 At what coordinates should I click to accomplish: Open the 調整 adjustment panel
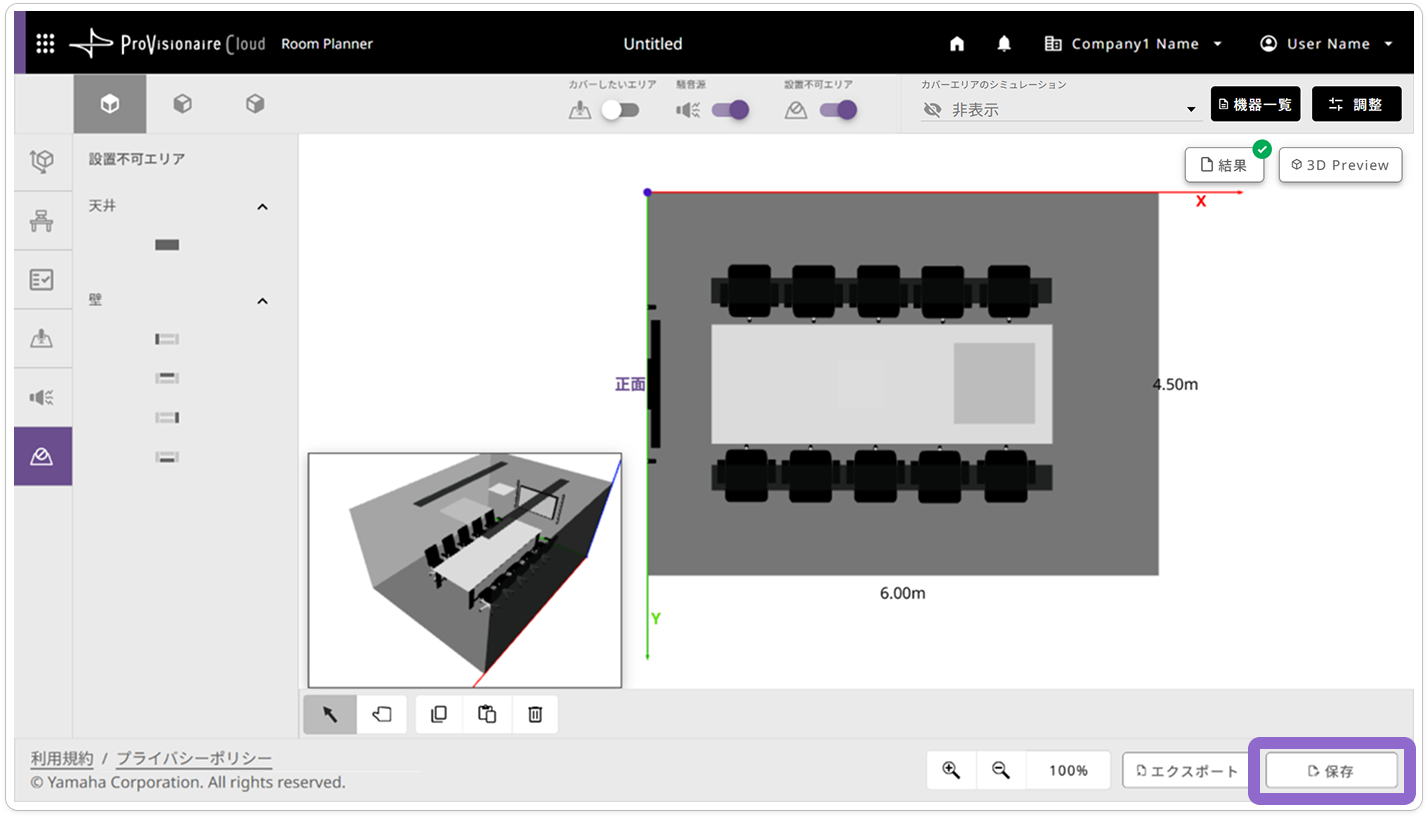[1356, 104]
